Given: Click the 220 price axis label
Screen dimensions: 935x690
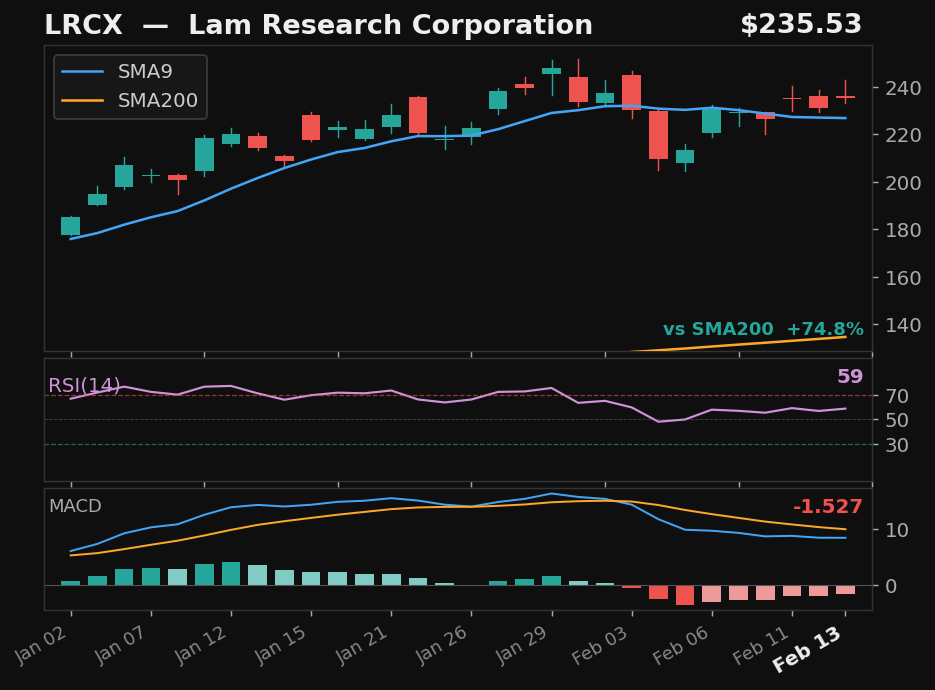Looking at the screenshot, I should point(903,135).
